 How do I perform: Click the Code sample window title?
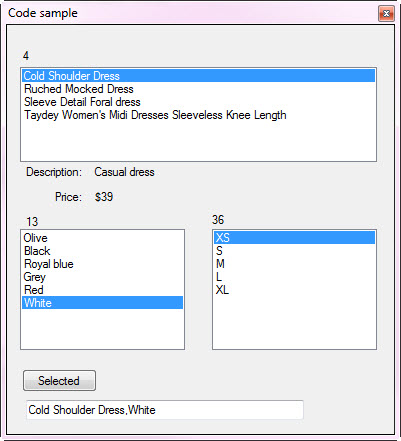point(43,13)
